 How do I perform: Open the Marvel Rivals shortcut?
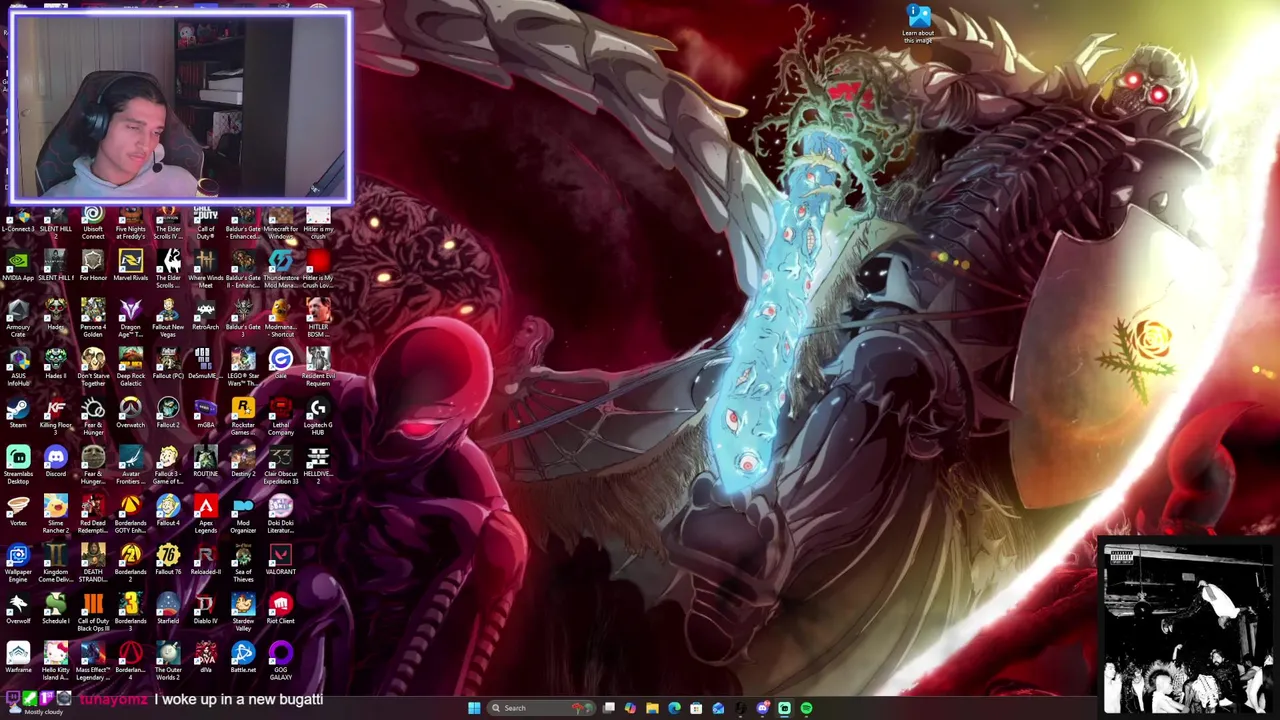point(130,267)
